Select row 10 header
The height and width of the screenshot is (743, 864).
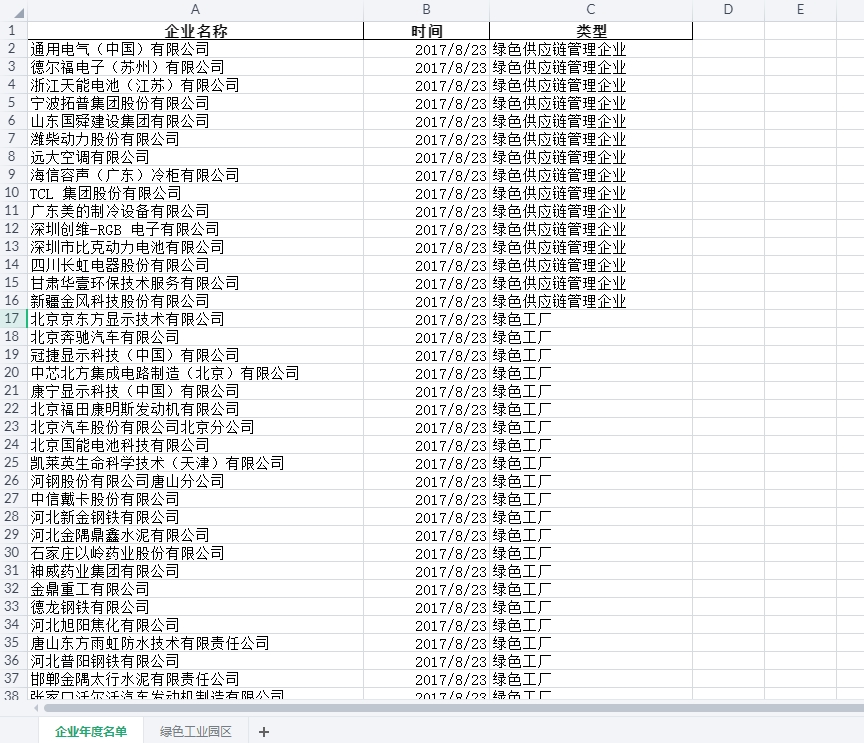click(x=12, y=193)
